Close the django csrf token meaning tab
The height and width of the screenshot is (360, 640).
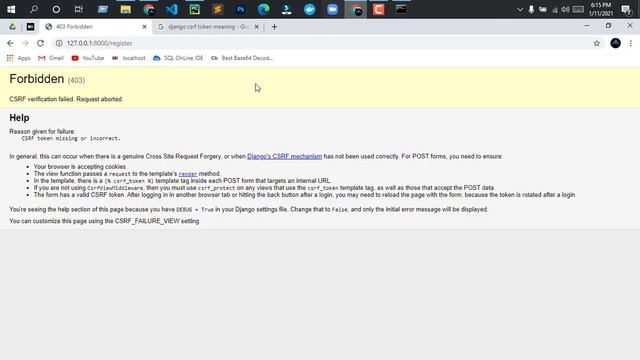pos(256,27)
